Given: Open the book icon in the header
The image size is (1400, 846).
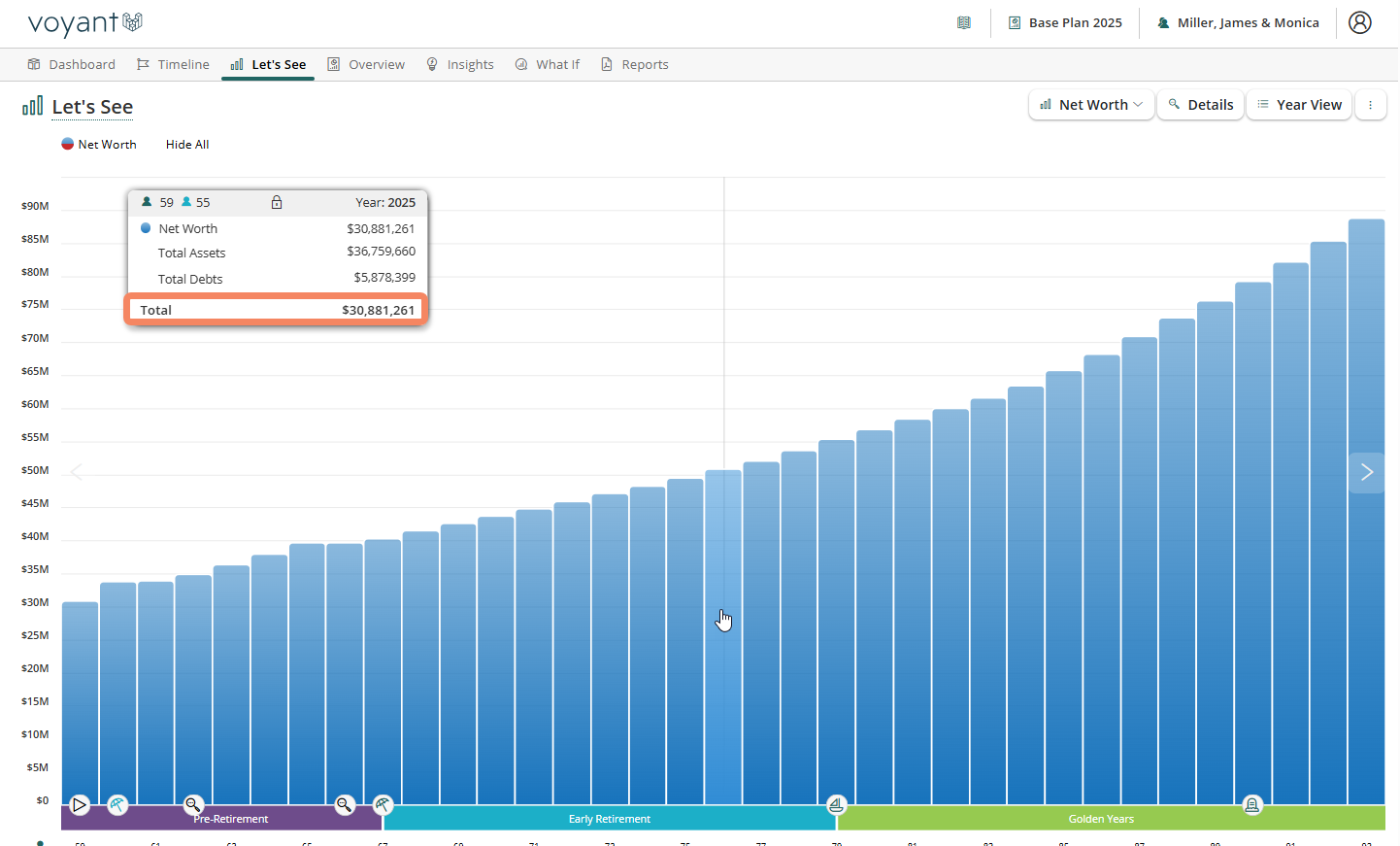Looking at the screenshot, I should [x=963, y=22].
